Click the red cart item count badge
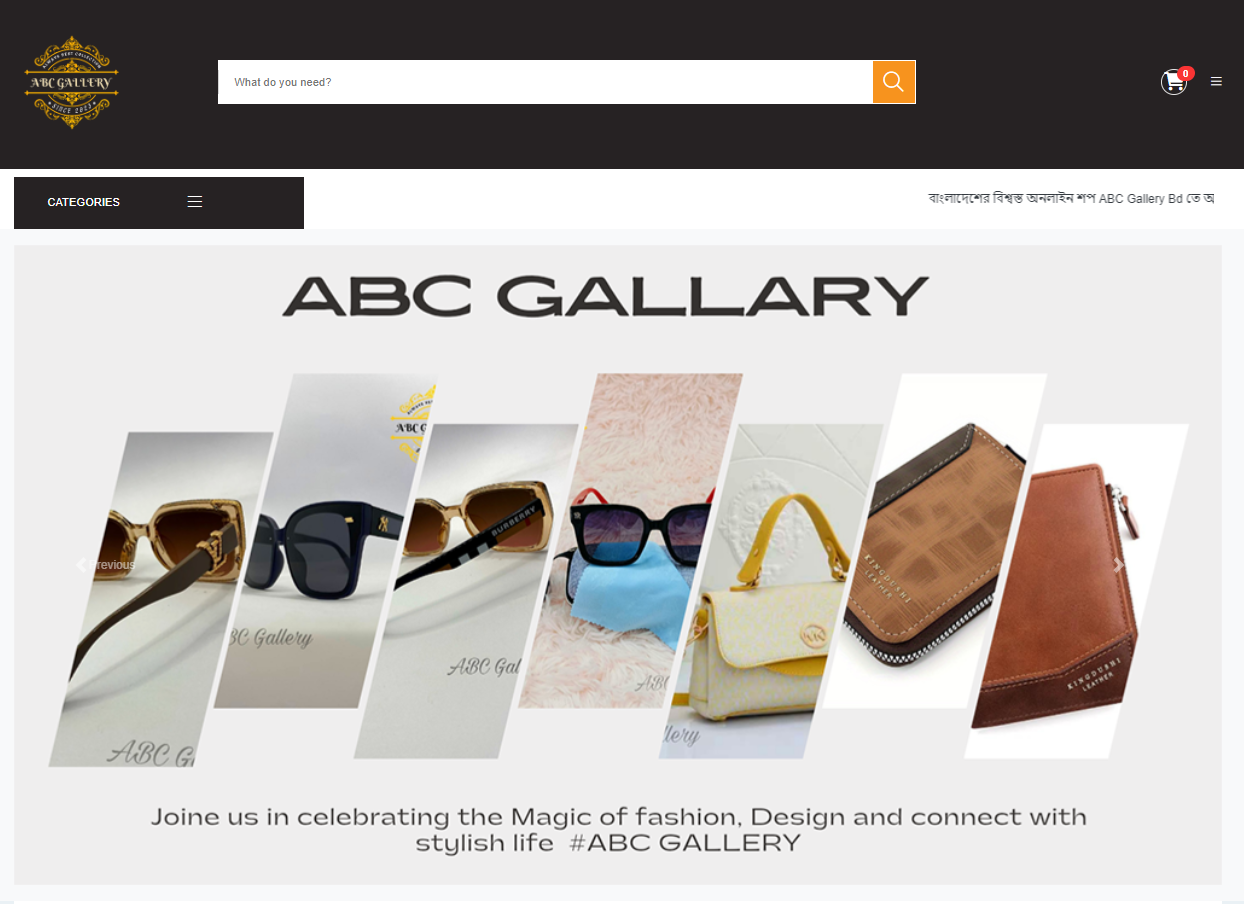This screenshot has width=1244, height=904. coord(1186,73)
